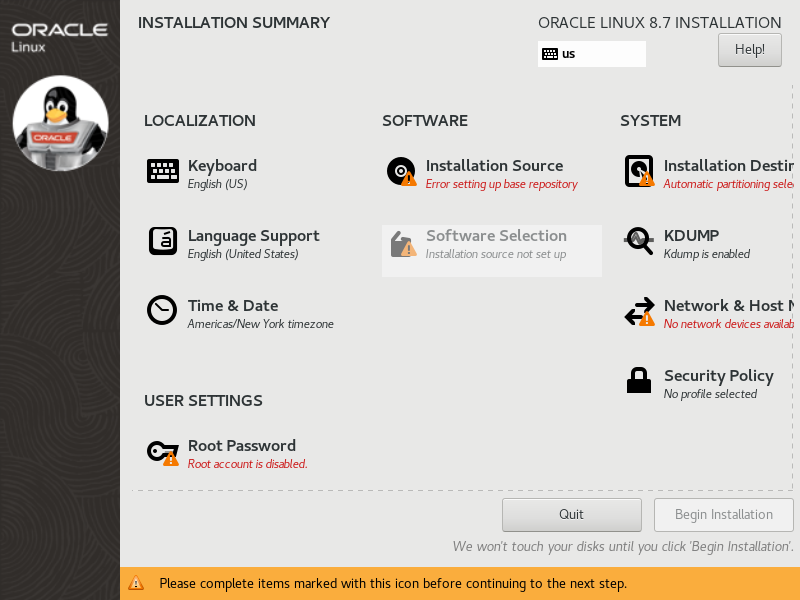Open Installation Source label
This screenshot has width=800, height=600.
coord(494,165)
